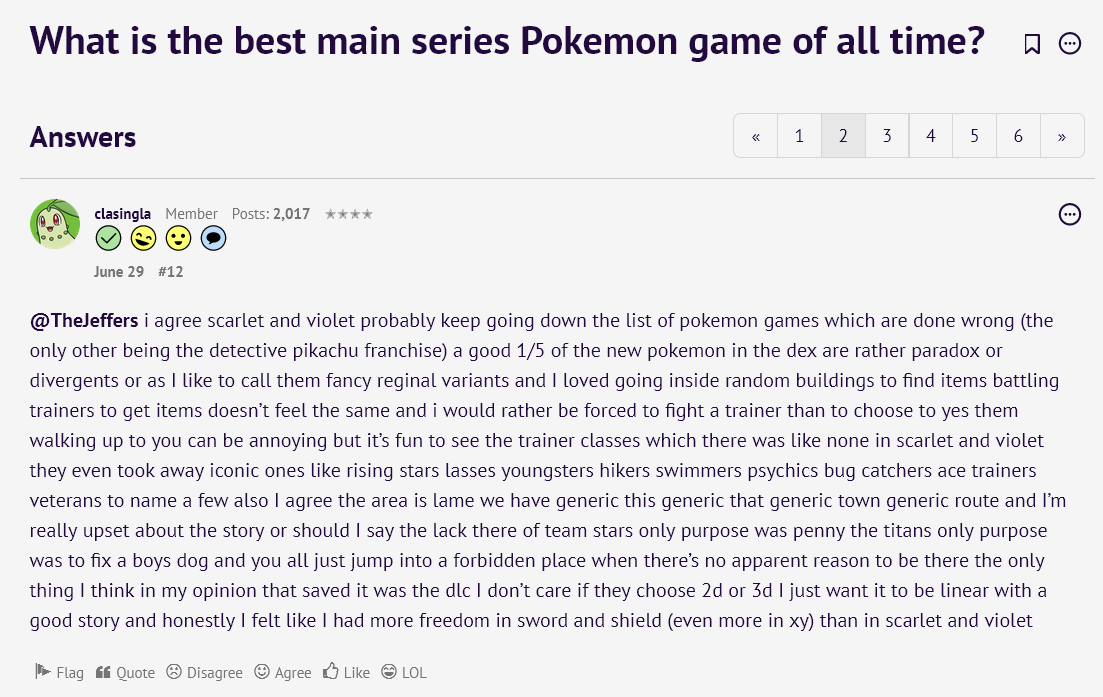Open discussion options ellipsis menu
1103x697 pixels.
[x=1070, y=43]
